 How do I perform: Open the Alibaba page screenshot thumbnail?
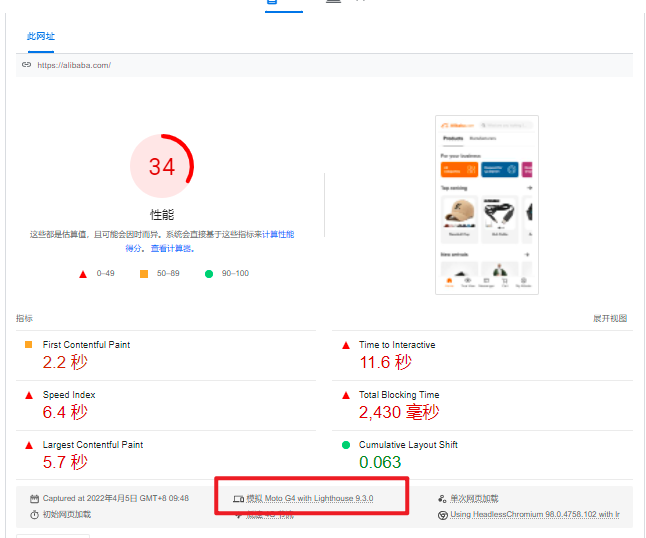tap(487, 205)
